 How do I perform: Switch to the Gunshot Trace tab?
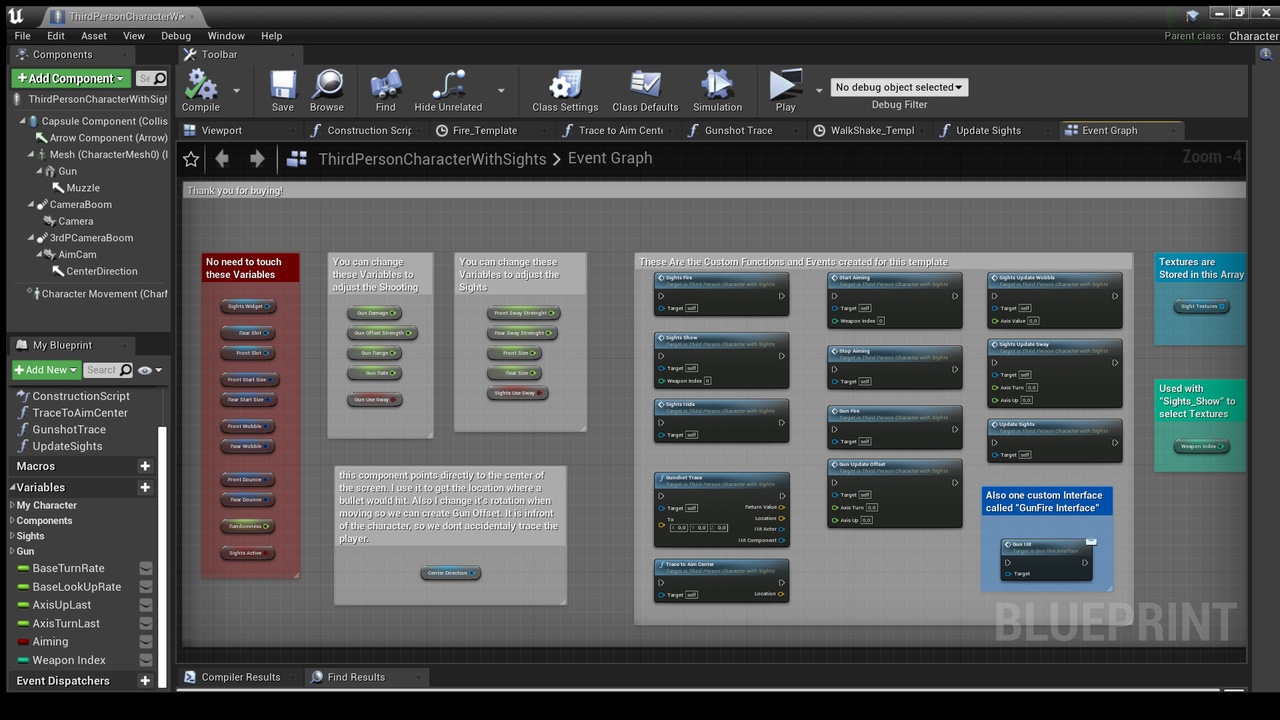click(x=738, y=130)
